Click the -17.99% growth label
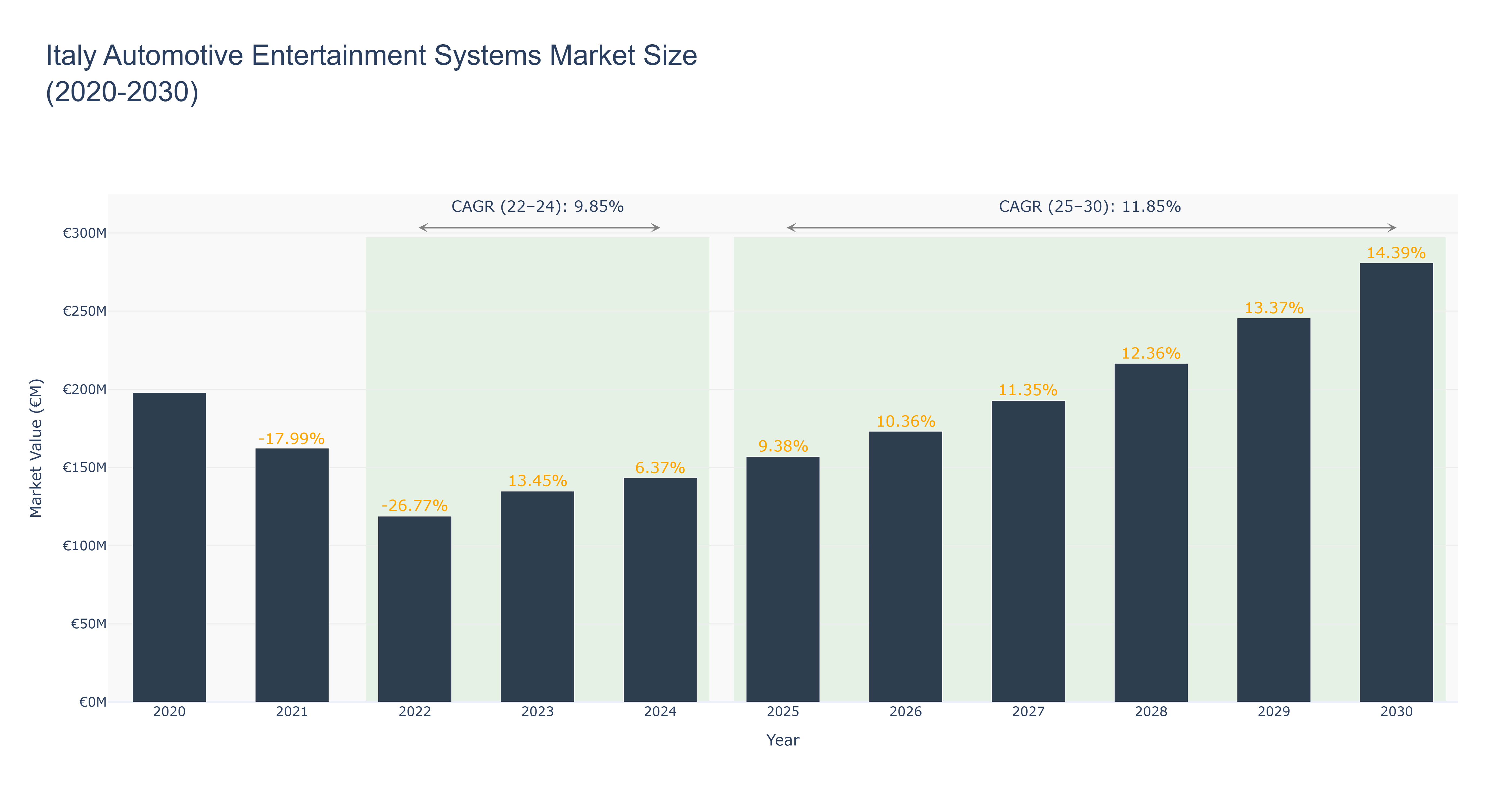The image size is (1512, 810). point(292,438)
